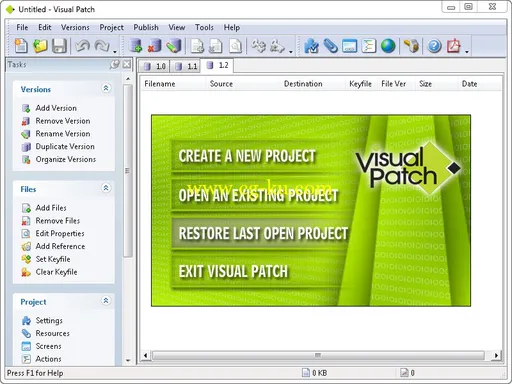Click the globe toolbar icon
Image resolution: width=512 pixels, height=384 pixels.
(388, 46)
